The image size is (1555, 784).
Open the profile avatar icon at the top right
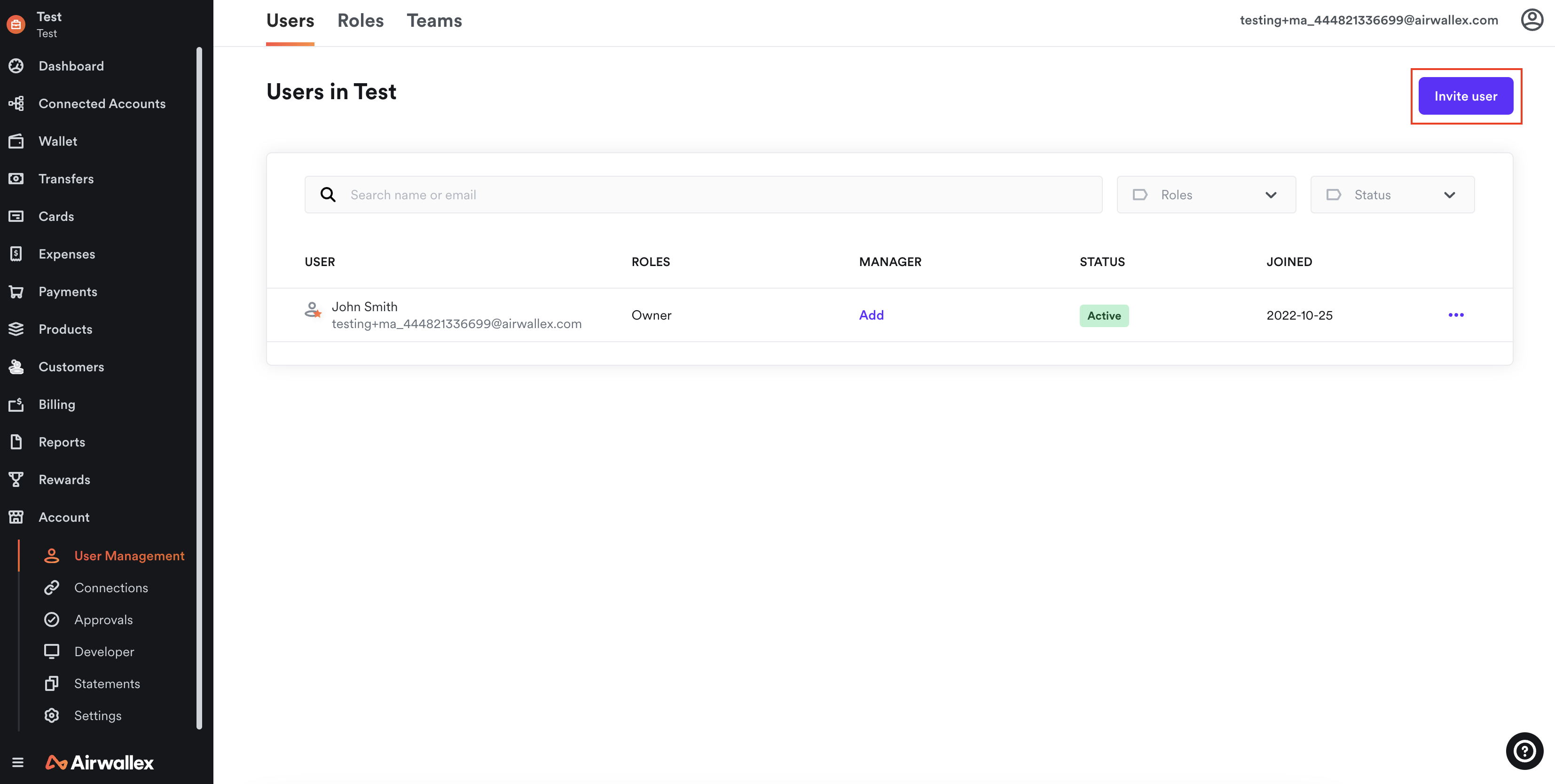[1531, 20]
